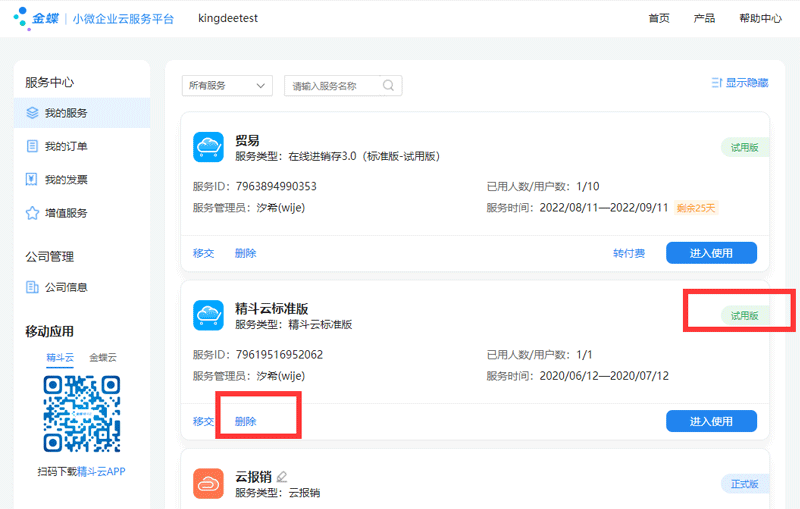
Task: Click the 云报销 orange icon
Action: (208, 483)
